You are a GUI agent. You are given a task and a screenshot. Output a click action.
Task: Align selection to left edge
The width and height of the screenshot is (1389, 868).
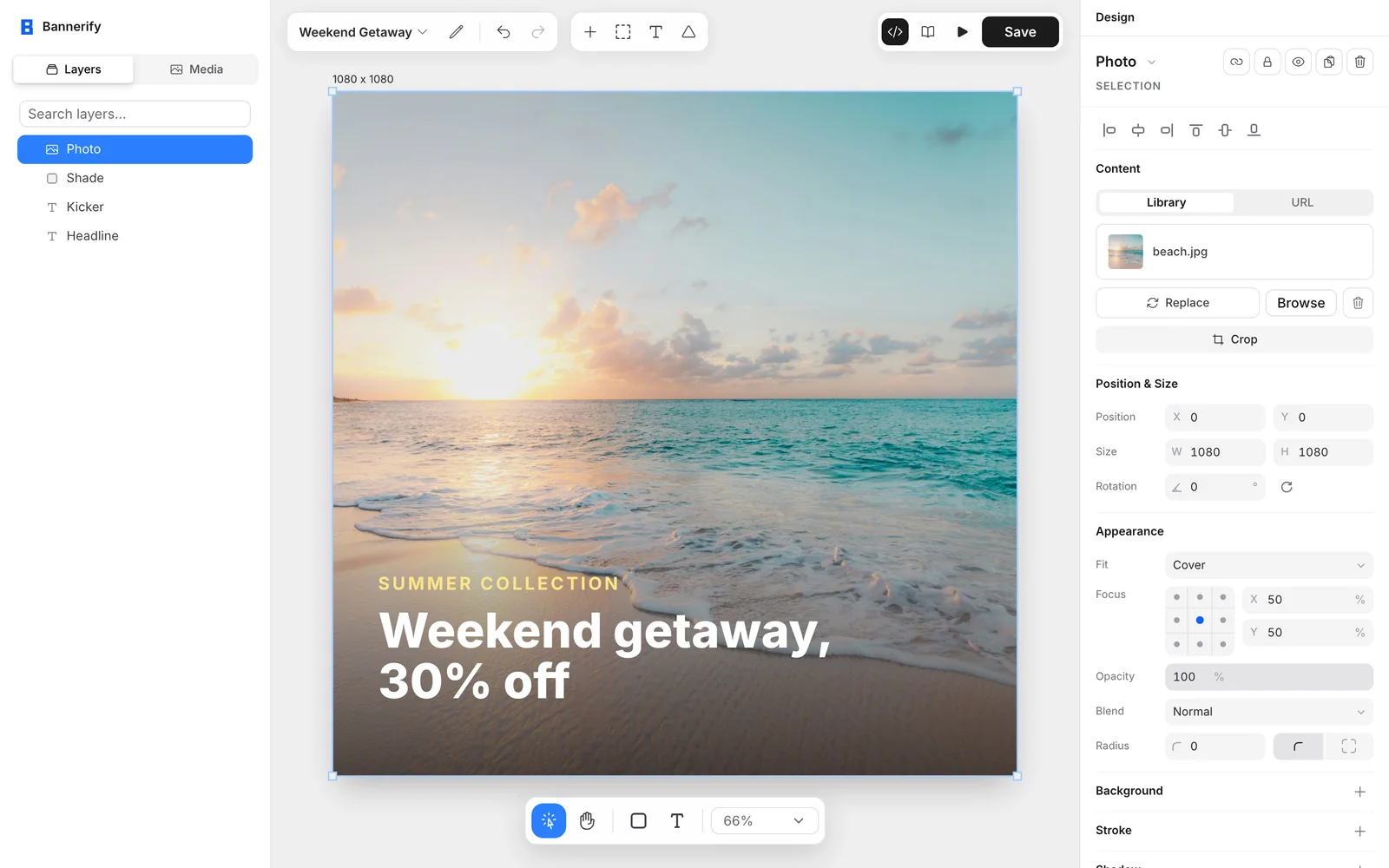[1109, 130]
